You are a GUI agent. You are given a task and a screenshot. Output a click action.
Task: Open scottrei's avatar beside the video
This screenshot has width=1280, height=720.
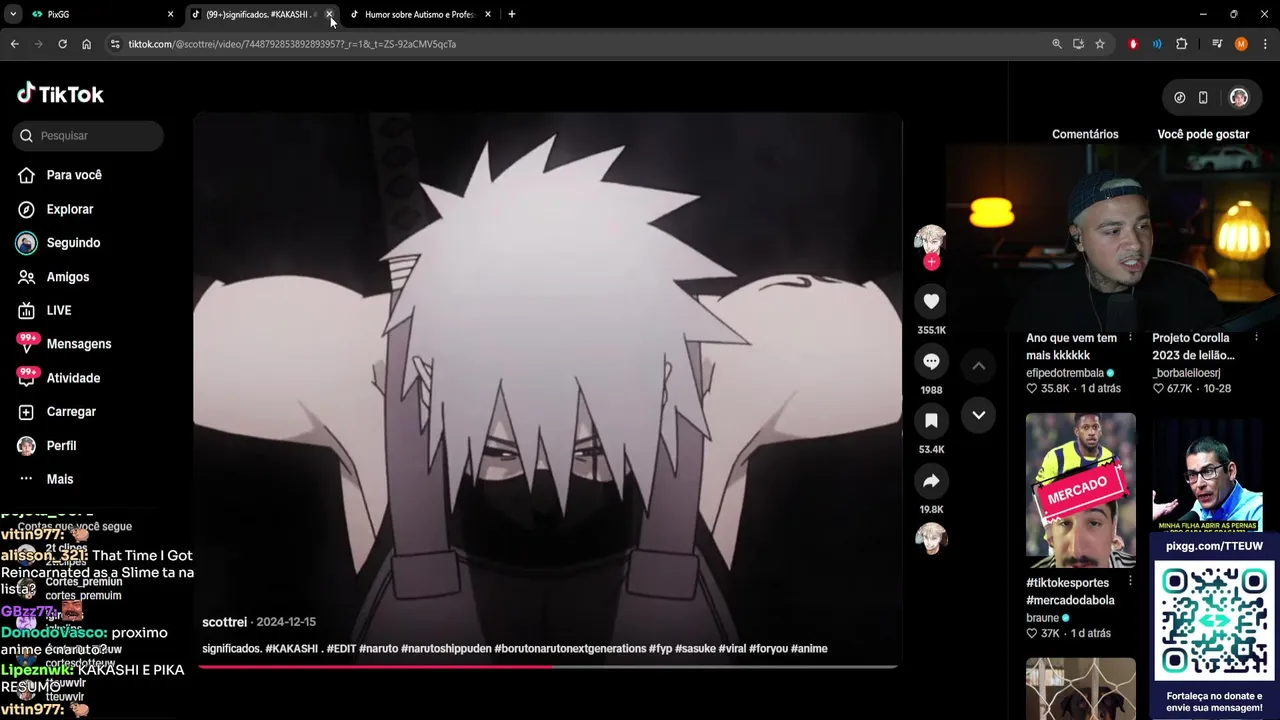pyautogui.click(x=930, y=241)
